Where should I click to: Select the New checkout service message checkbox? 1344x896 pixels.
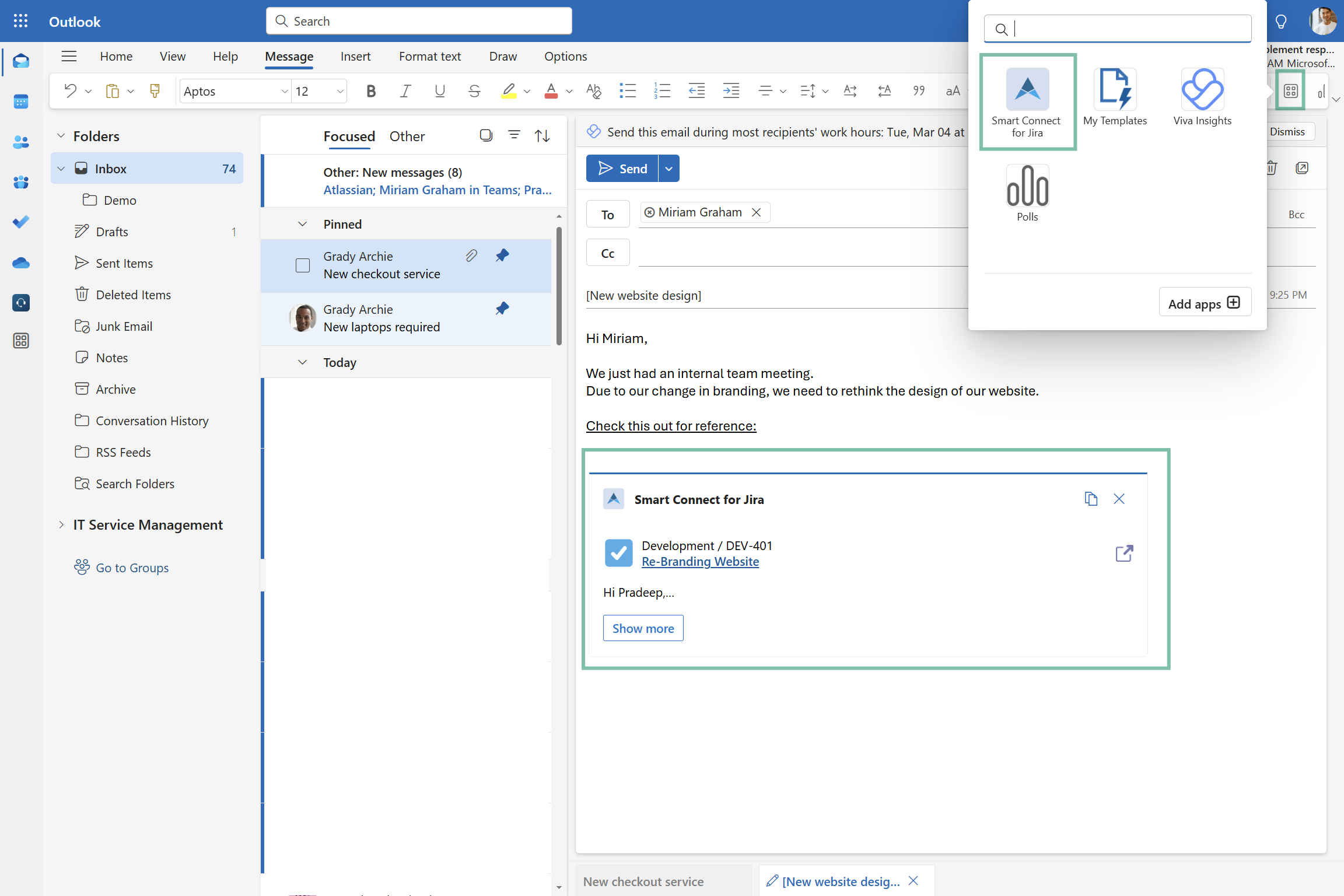pos(303,265)
